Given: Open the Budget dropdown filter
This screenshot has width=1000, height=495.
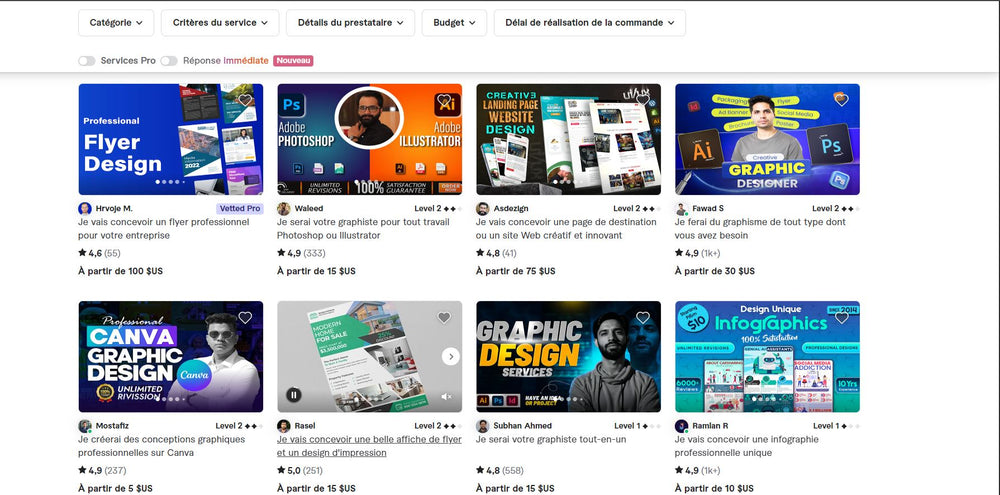Looking at the screenshot, I should [x=454, y=22].
